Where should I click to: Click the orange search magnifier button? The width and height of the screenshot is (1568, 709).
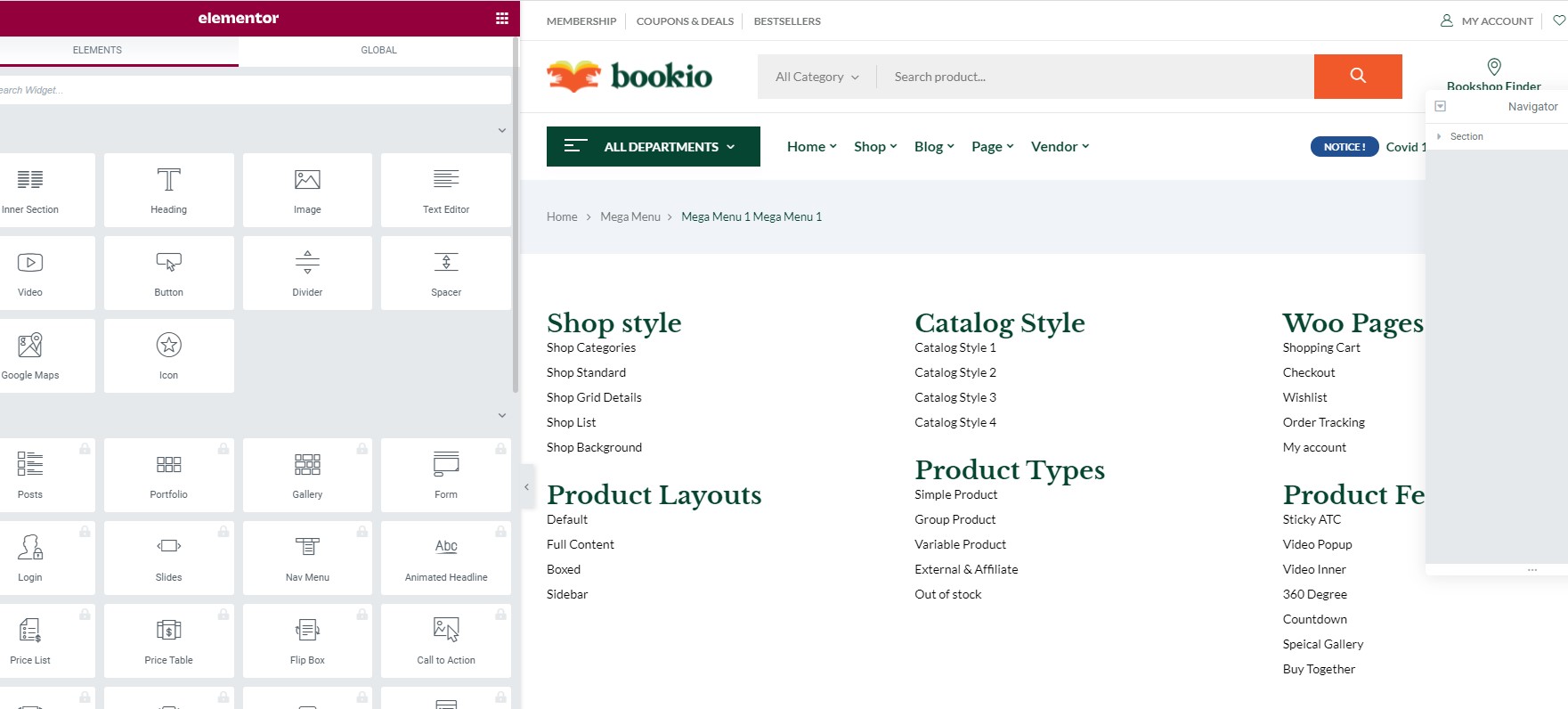pos(1358,77)
